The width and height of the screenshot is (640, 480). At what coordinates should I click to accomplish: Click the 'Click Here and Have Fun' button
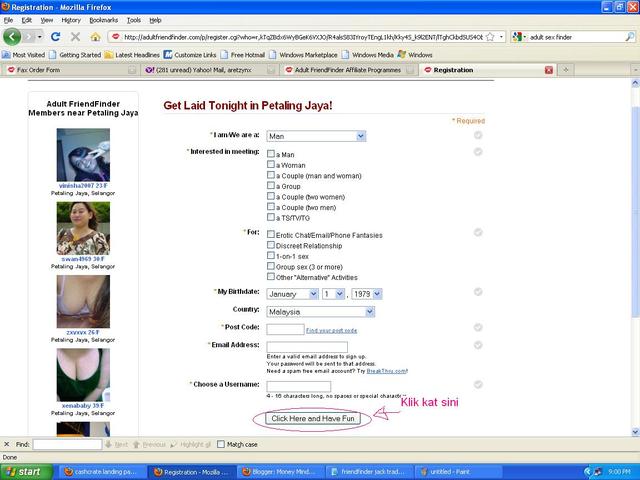[x=313, y=418]
